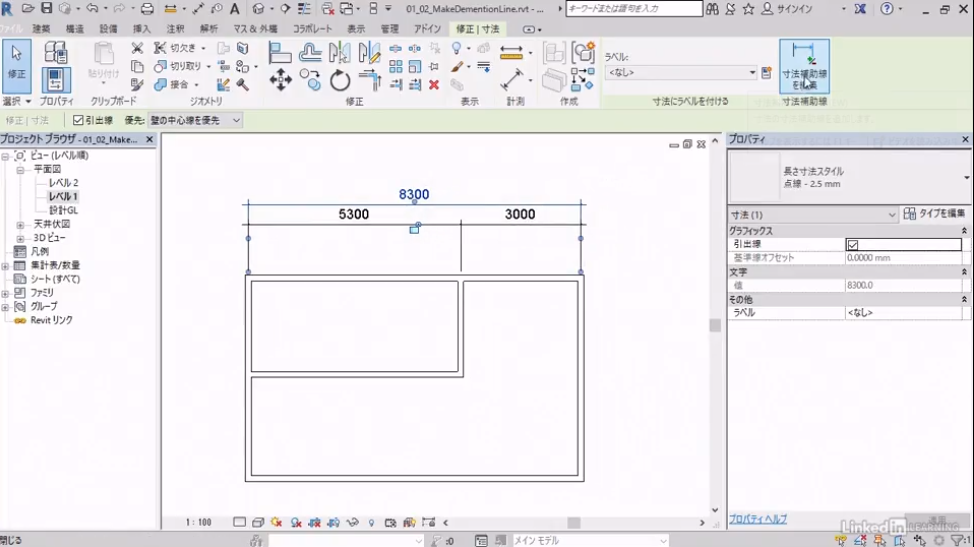The image size is (974, 547).
Task: Open the 注釈 ribbon tab
Action: [x=175, y=29]
